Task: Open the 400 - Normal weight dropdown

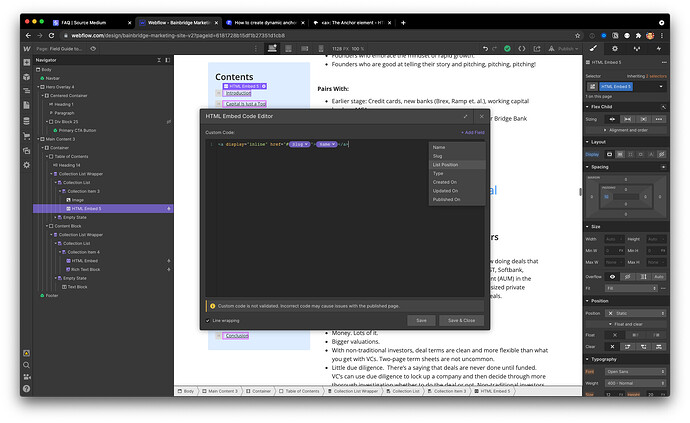Action: (635, 383)
